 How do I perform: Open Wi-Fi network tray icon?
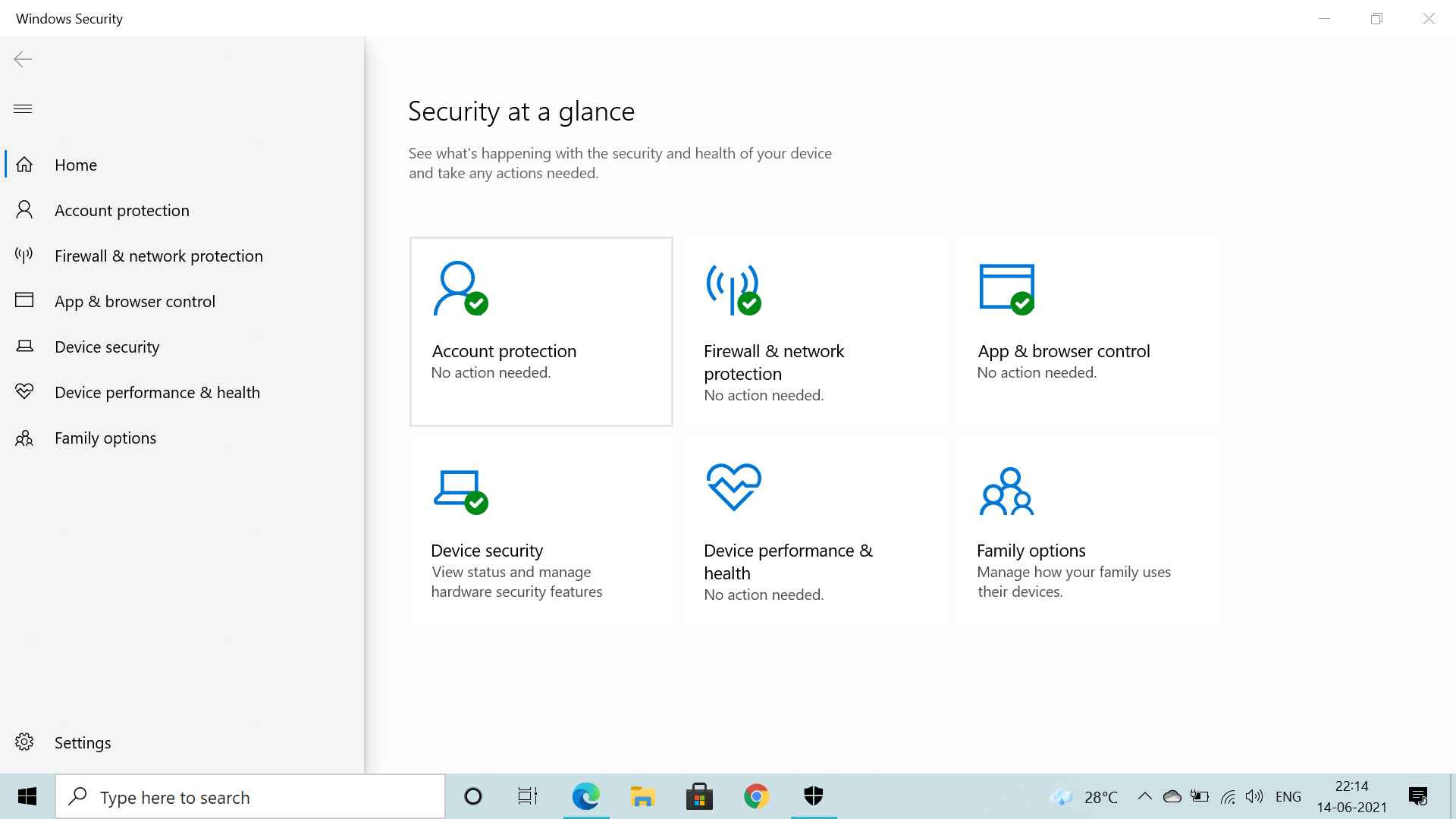click(x=1228, y=796)
